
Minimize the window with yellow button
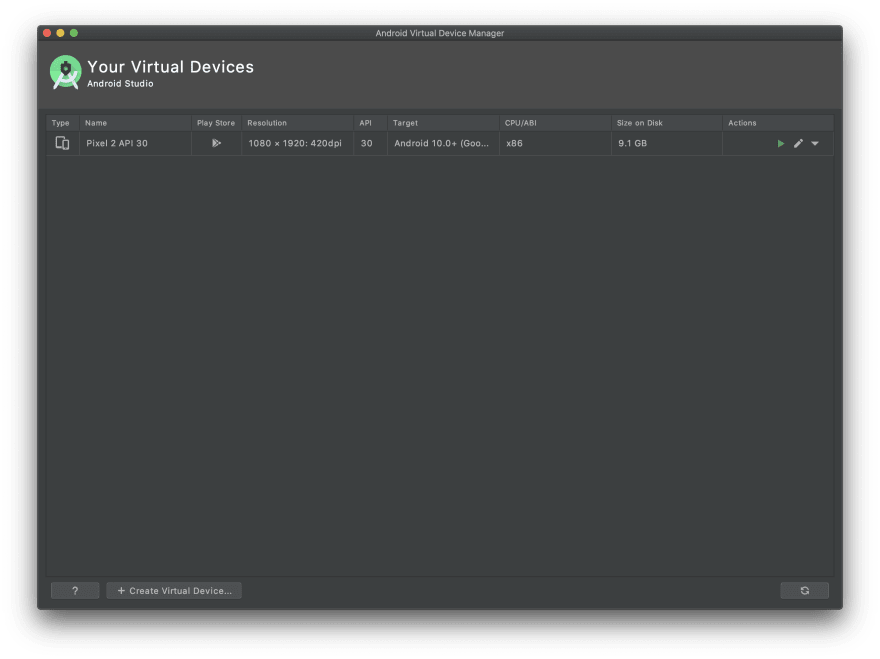pos(61,33)
